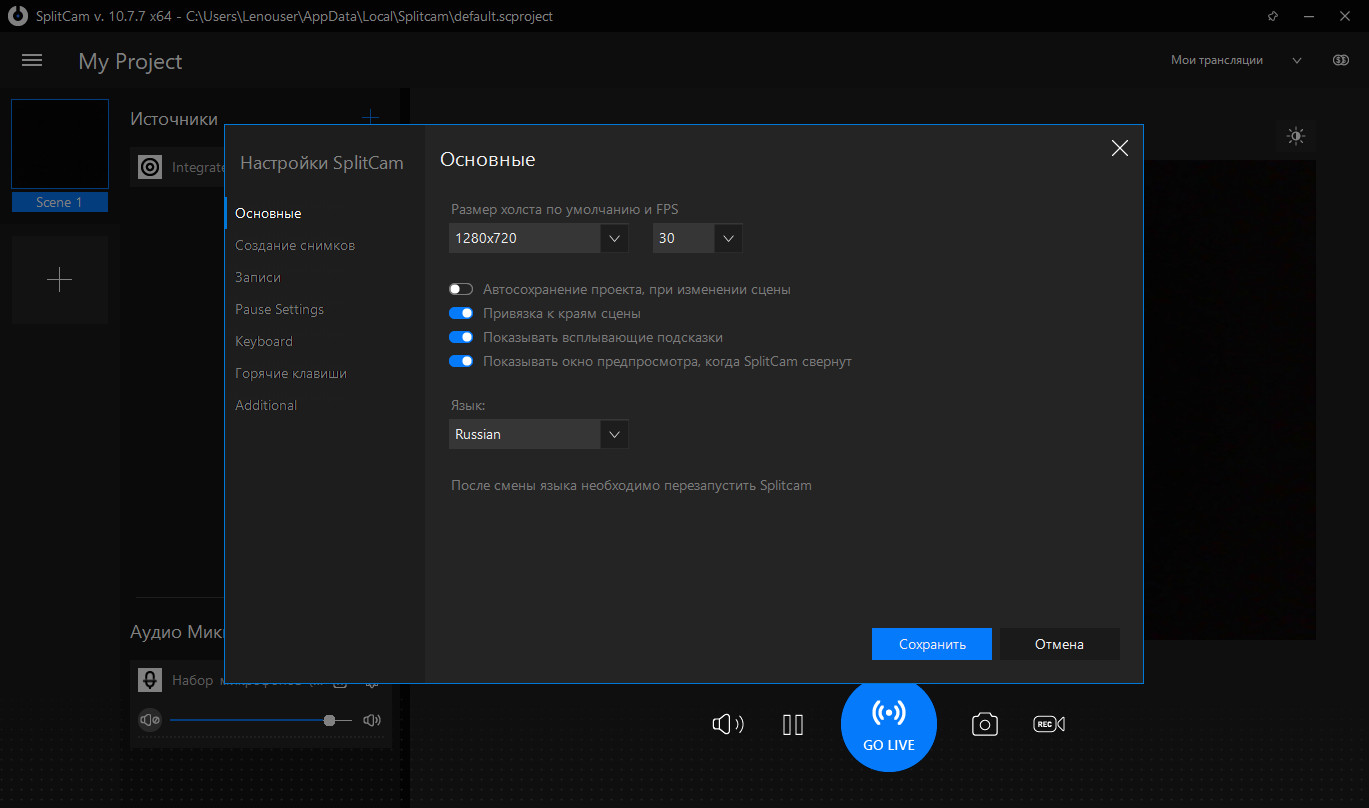Image resolution: width=1369 pixels, height=808 pixels.
Task: Click the microphone volume slider handle
Action: pyautogui.click(x=329, y=720)
